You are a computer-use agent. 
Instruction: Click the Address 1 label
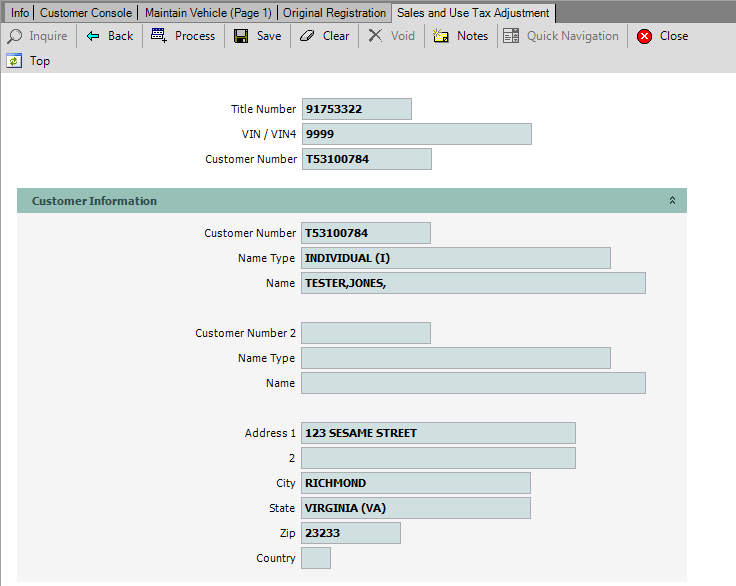tap(270, 433)
